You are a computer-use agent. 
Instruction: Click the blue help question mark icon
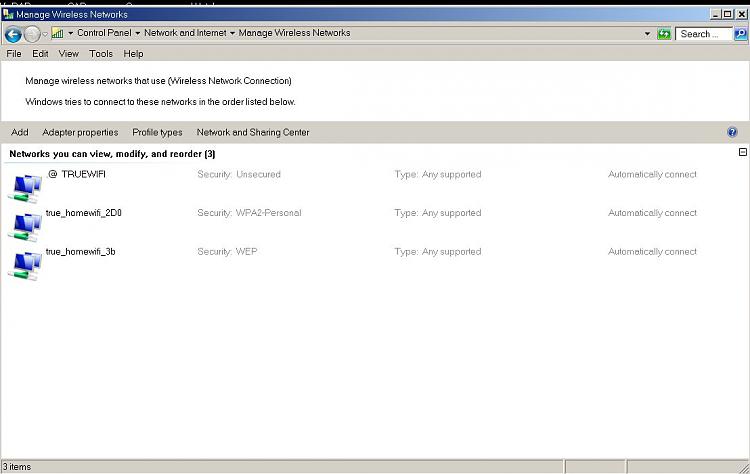tap(732, 132)
